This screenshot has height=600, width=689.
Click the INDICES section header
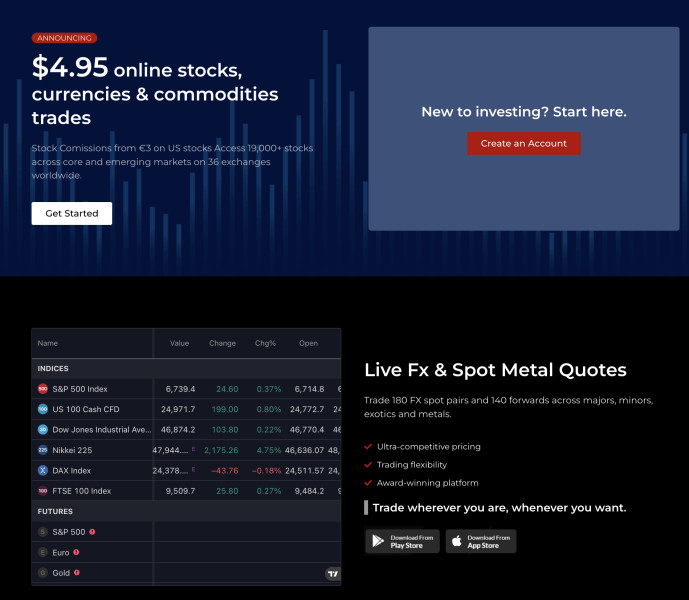pyautogui.click(x=53, y=368)
